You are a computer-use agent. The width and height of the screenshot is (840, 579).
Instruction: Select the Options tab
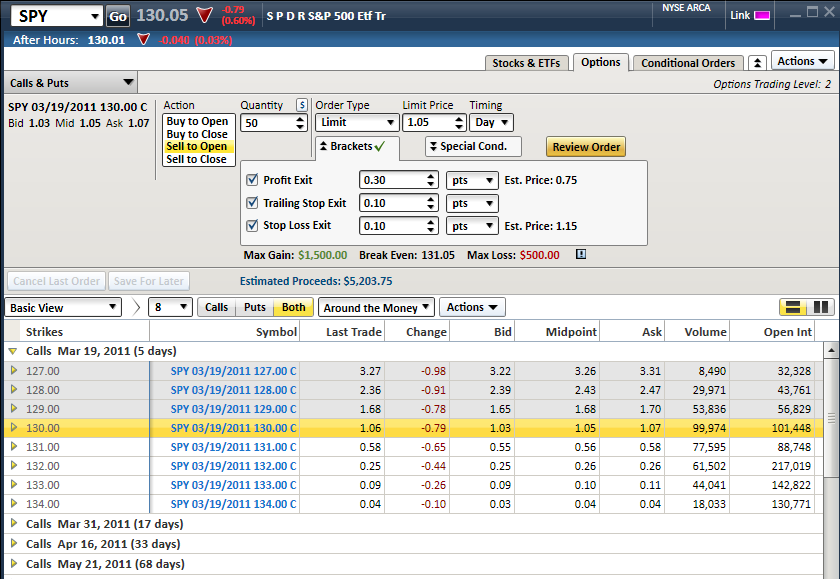[601, 62]
